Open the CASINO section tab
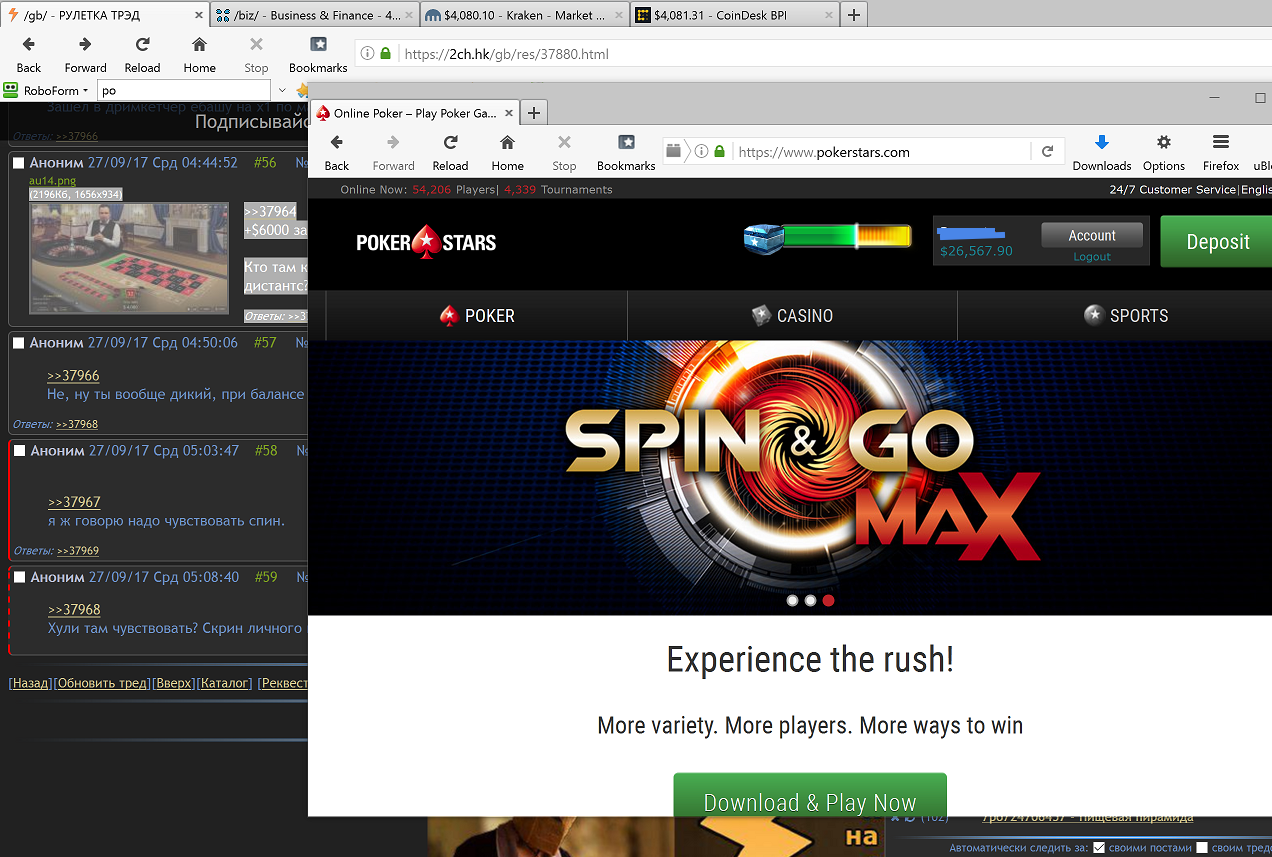The height and width of the screenshot is (857, 1272). tap(792, 316)
